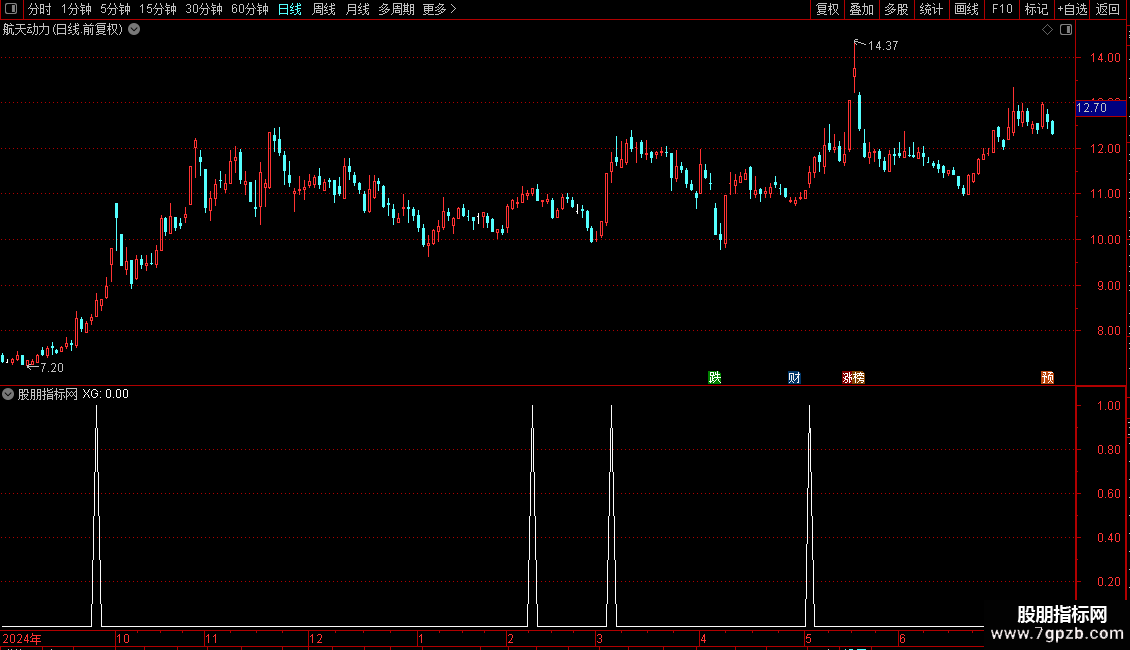Click the 2024年 date axis label
1130x650 pixels.
tap(22, 639)
